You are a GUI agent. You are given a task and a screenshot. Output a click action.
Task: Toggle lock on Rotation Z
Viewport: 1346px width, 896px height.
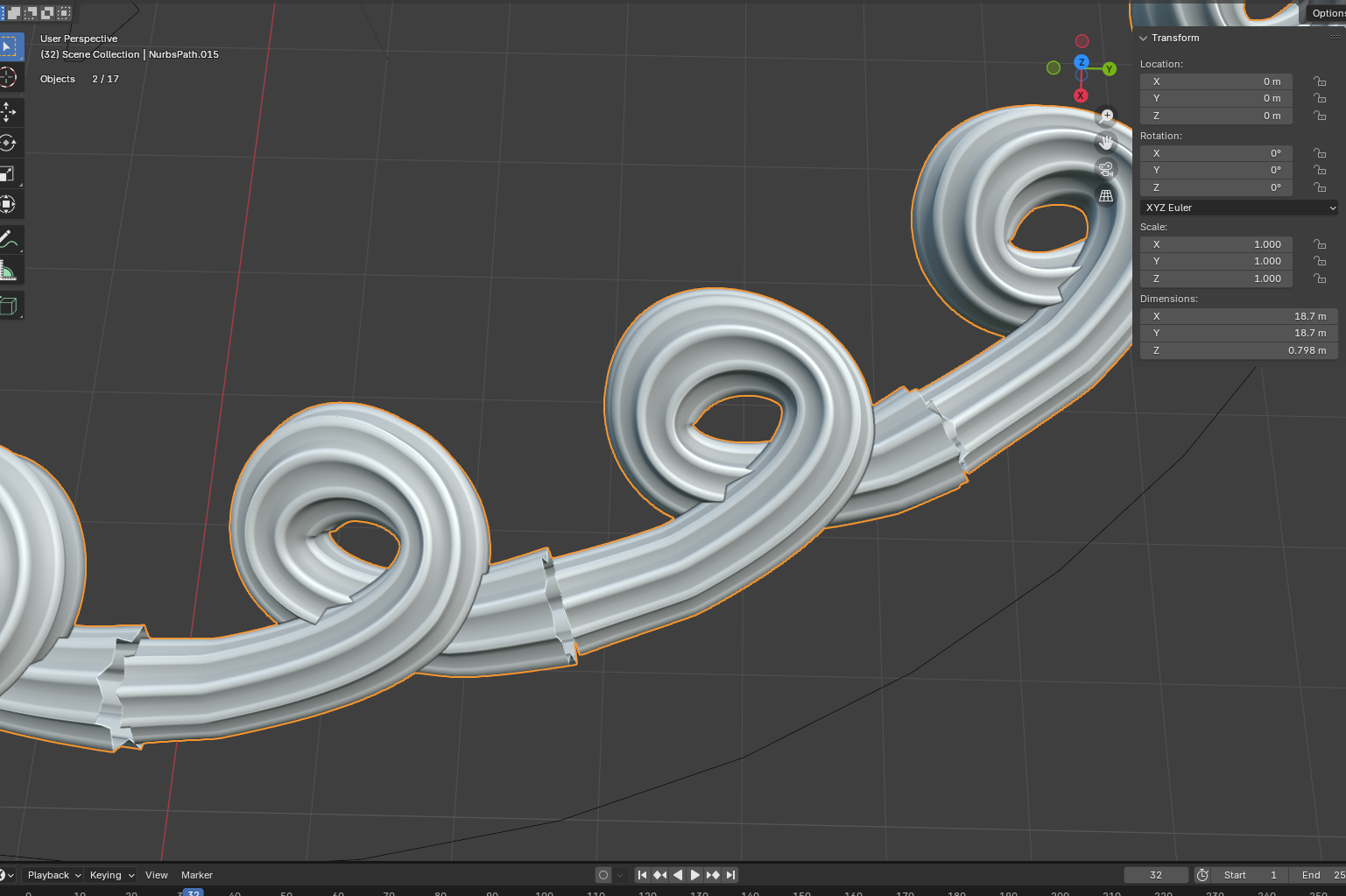click(x=1319, y=187)
